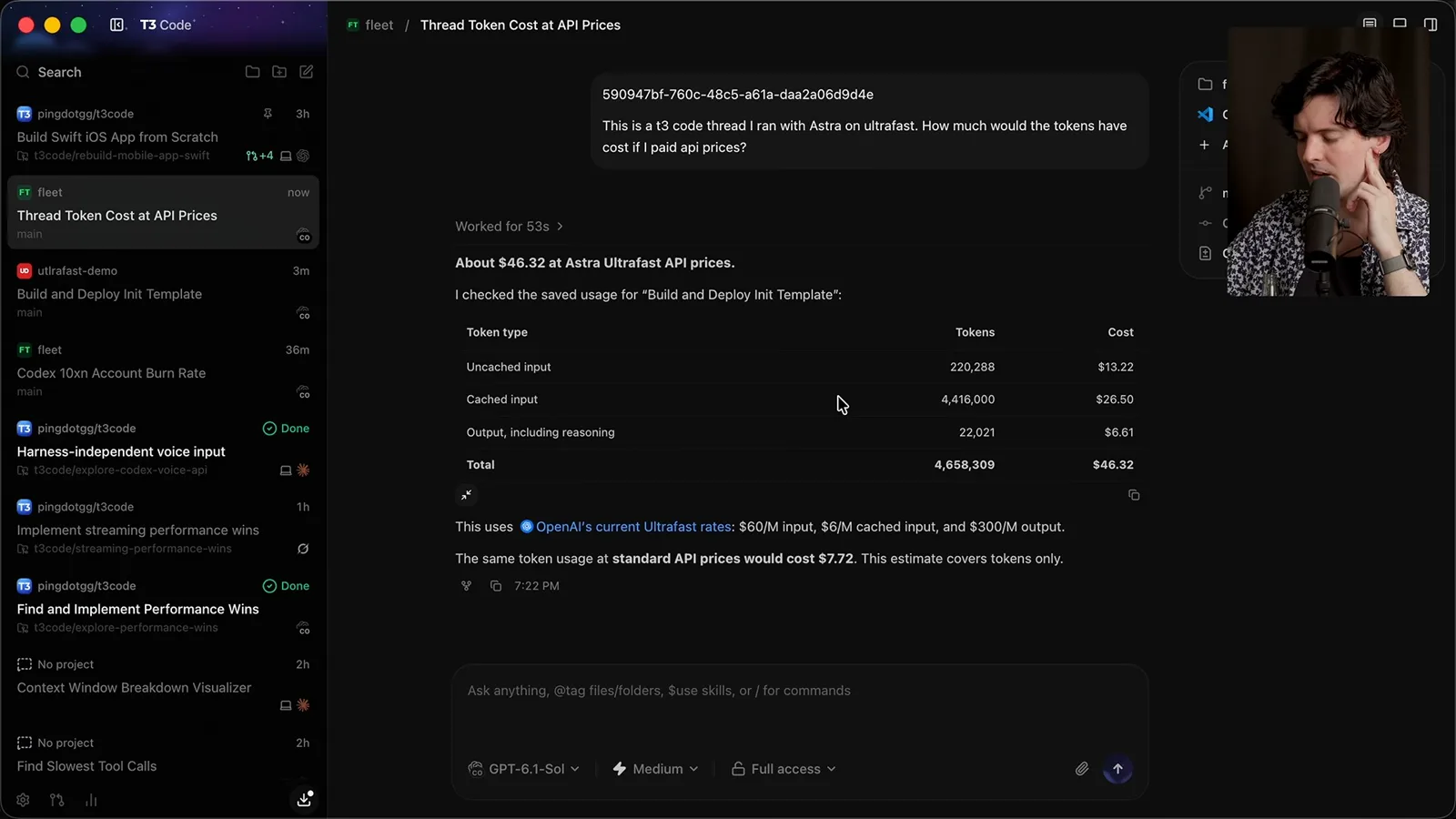Open the usage stats bar-chart icon

91,800
